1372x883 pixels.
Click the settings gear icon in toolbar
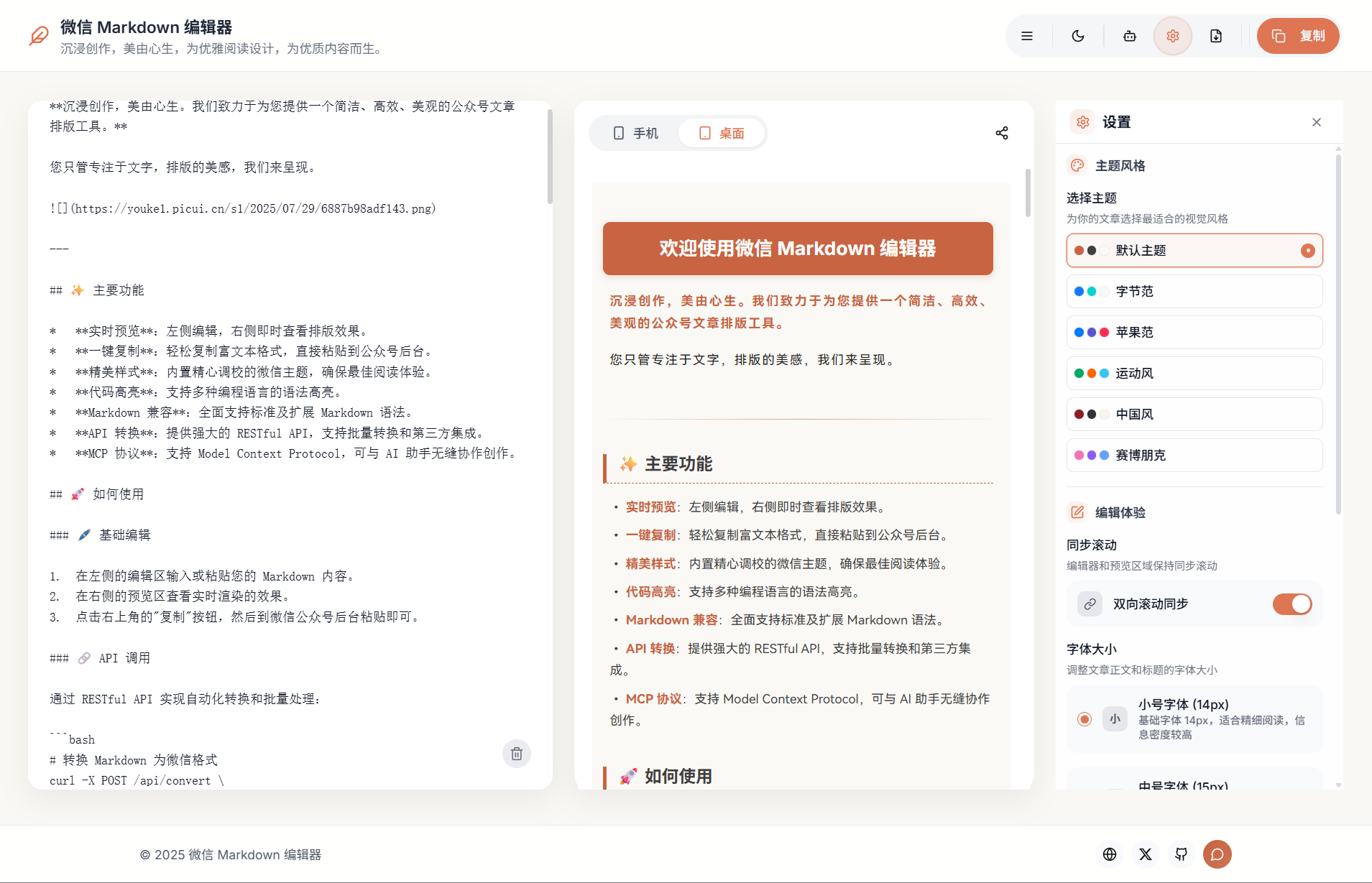(x=1173, y=36)
